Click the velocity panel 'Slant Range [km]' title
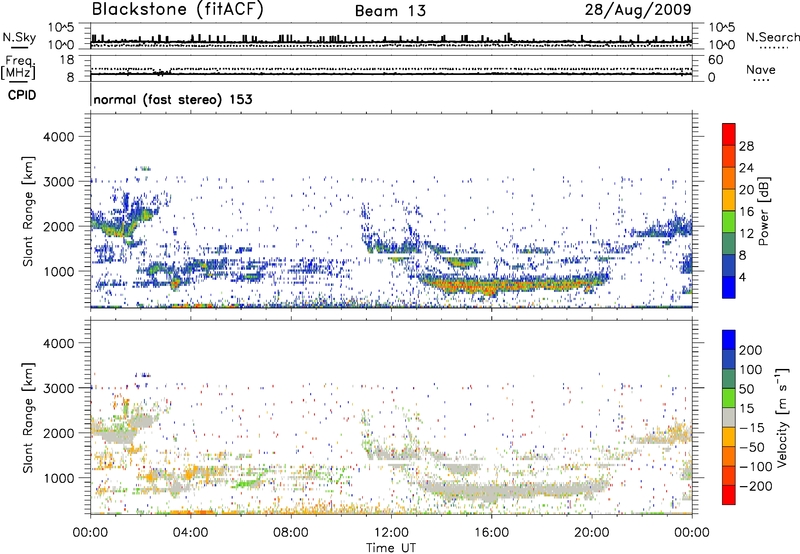 point(28,417)
